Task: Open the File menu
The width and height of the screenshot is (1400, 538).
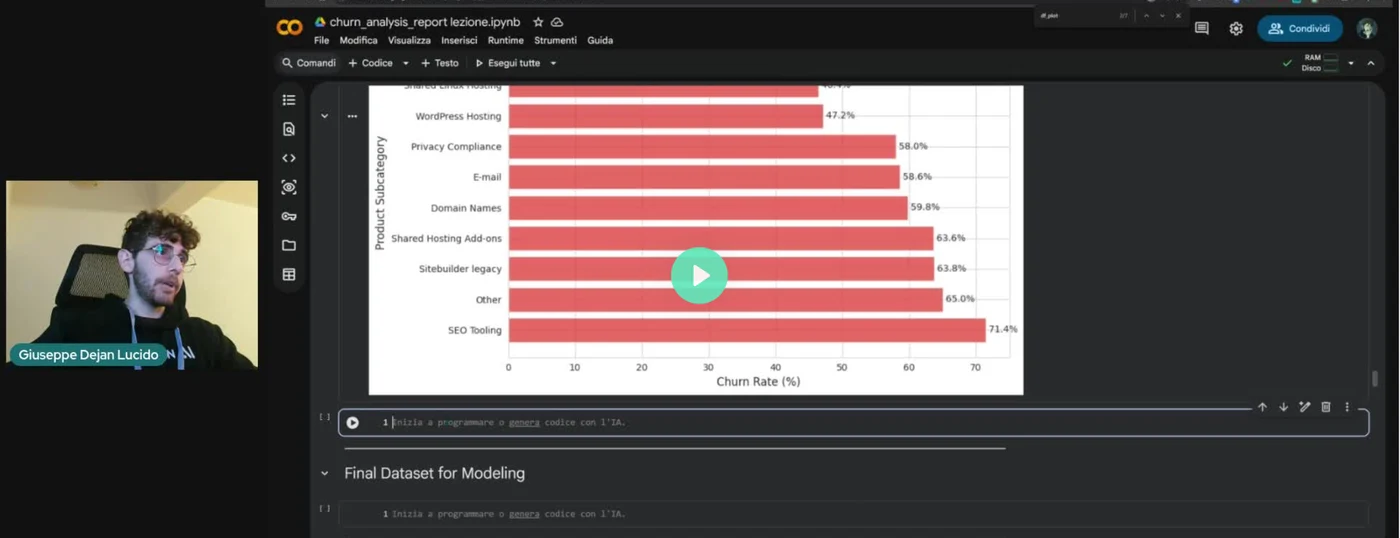Action: (x=321, y=41)
